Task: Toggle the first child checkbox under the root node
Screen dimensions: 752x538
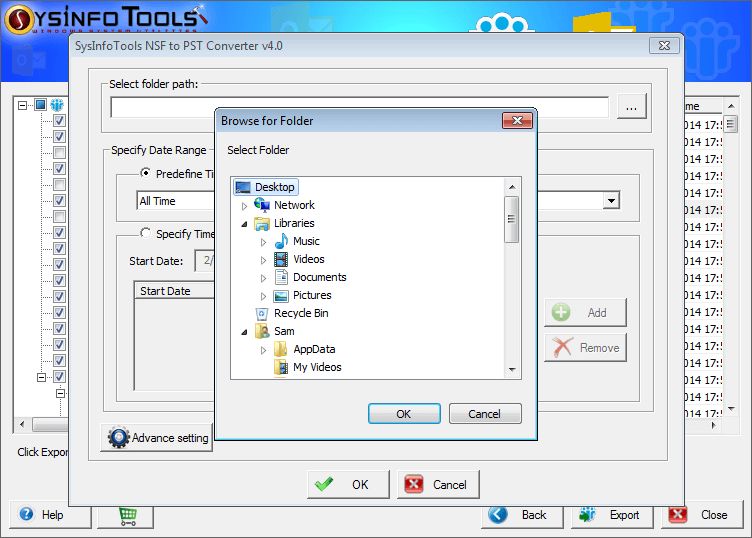Action: tap(59, 120)
